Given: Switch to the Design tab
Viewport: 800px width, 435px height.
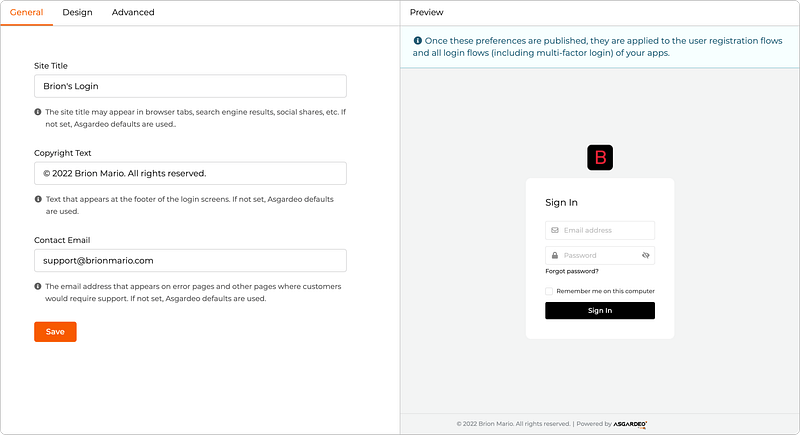Looking at the screenshot, I should click(78, 12).
